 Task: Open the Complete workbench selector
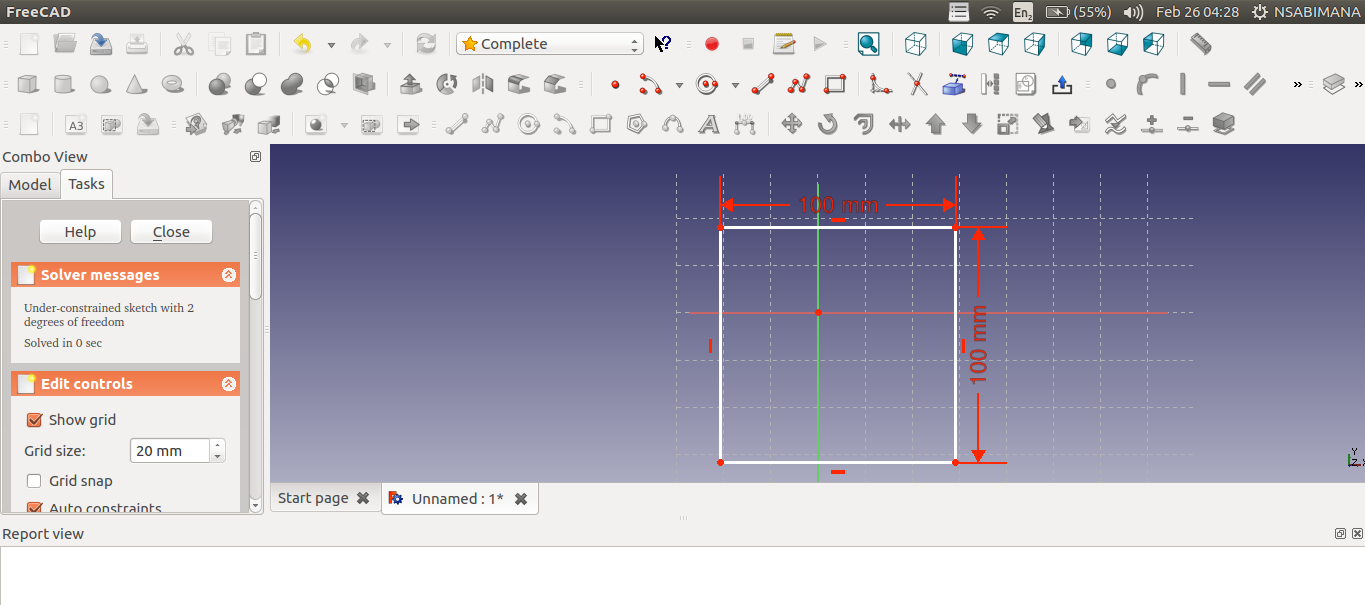point(550,44)
